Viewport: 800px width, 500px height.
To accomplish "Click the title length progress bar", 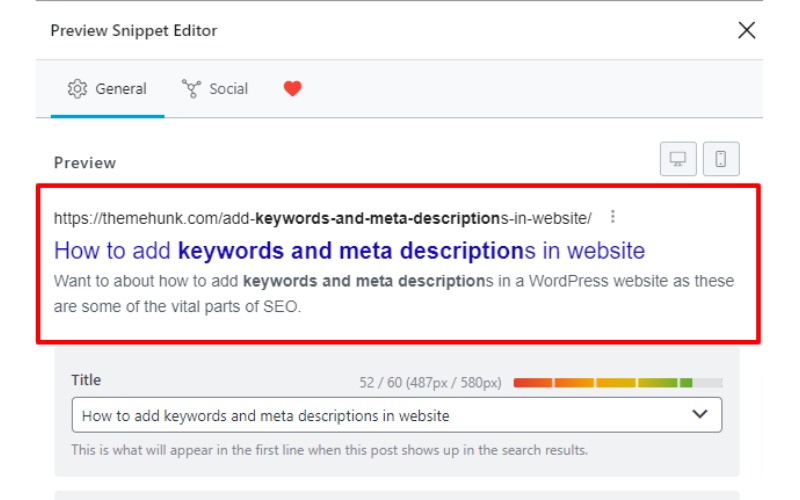I will point(618,383).
